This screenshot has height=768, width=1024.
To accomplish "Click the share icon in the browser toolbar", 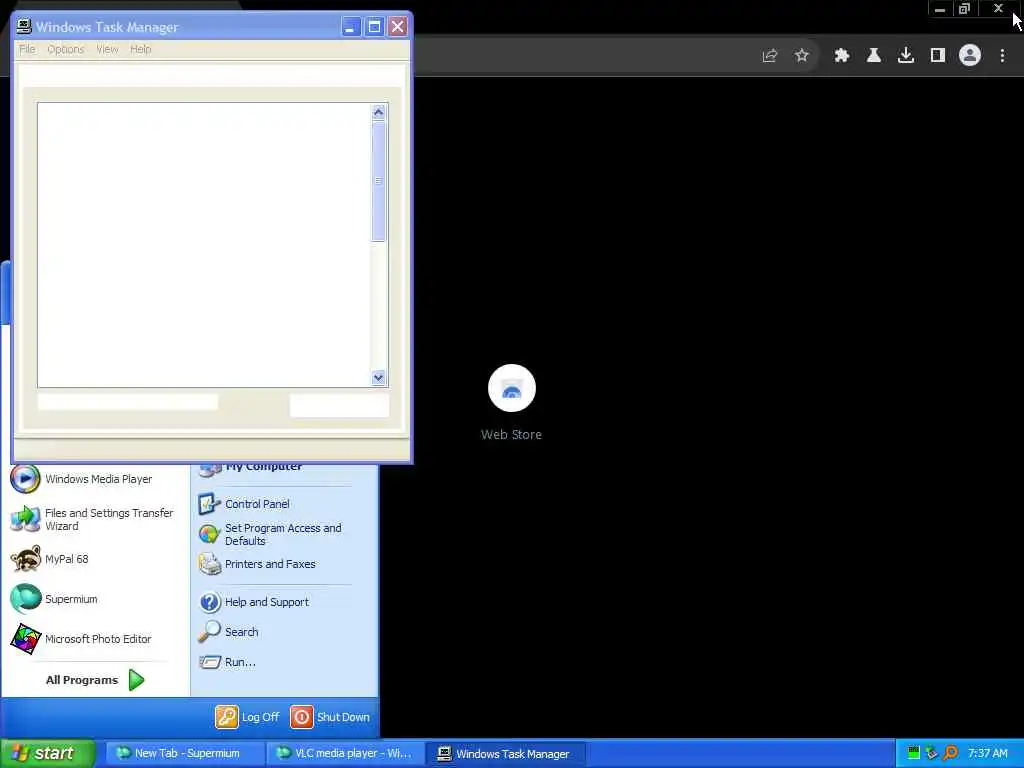I will [x=770, y=56].
